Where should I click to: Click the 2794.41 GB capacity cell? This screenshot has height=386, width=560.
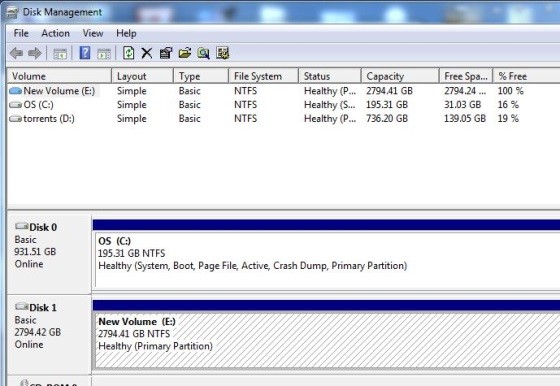point(389,91)
